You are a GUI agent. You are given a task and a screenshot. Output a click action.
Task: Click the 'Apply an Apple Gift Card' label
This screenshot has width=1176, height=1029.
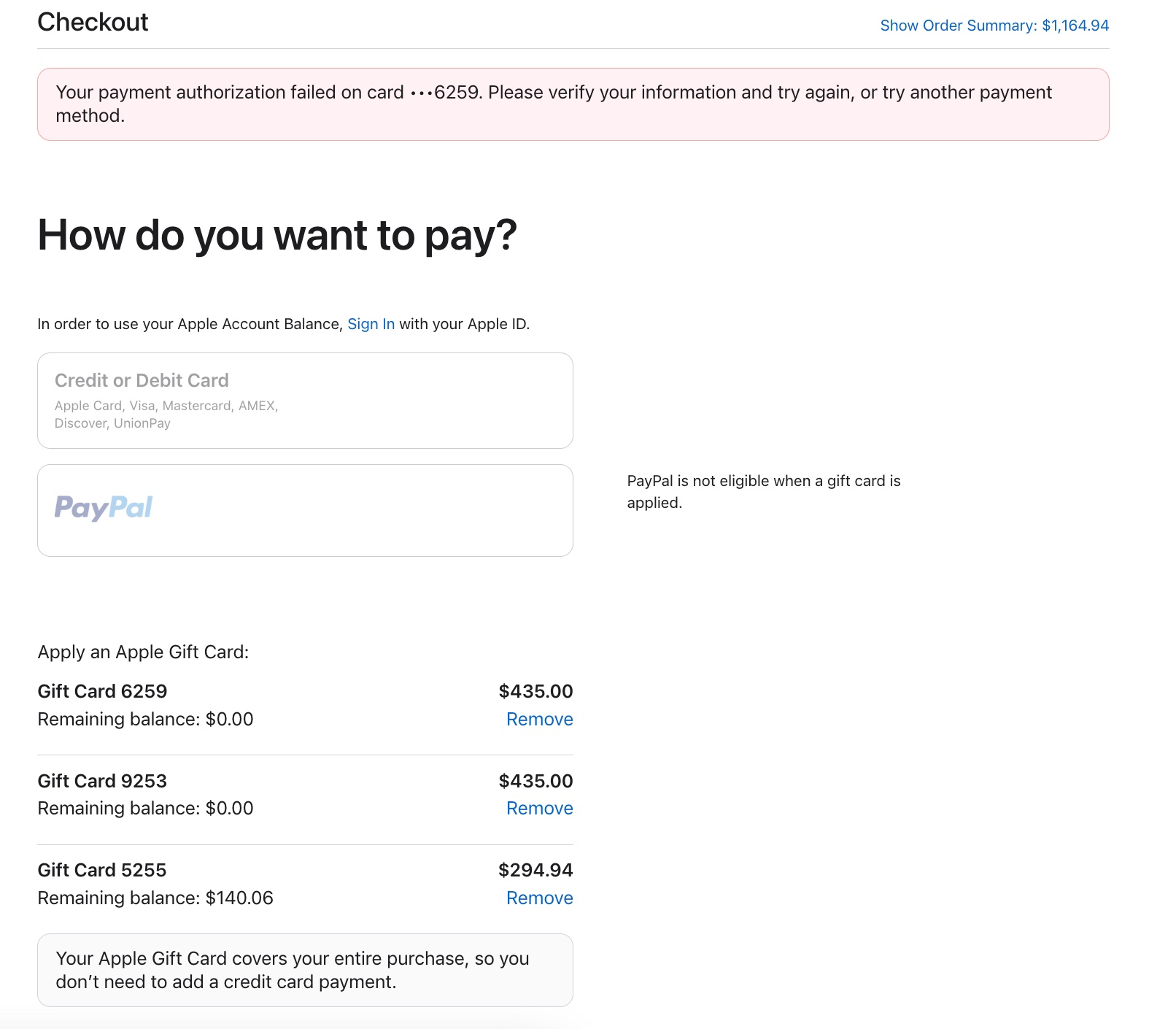(x=143, y=652)
